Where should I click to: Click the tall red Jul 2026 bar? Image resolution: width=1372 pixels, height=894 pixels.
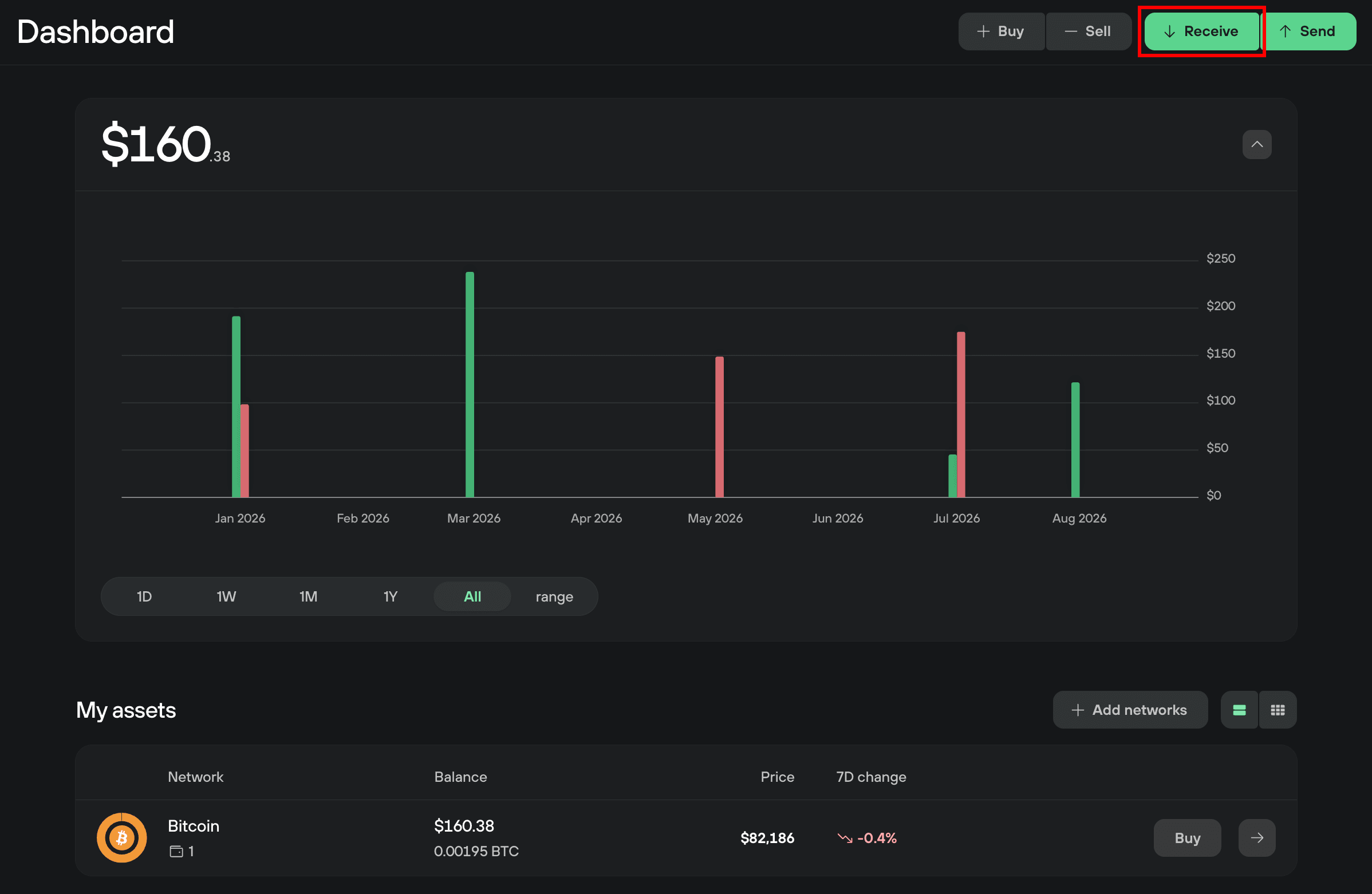pos(961,414)
